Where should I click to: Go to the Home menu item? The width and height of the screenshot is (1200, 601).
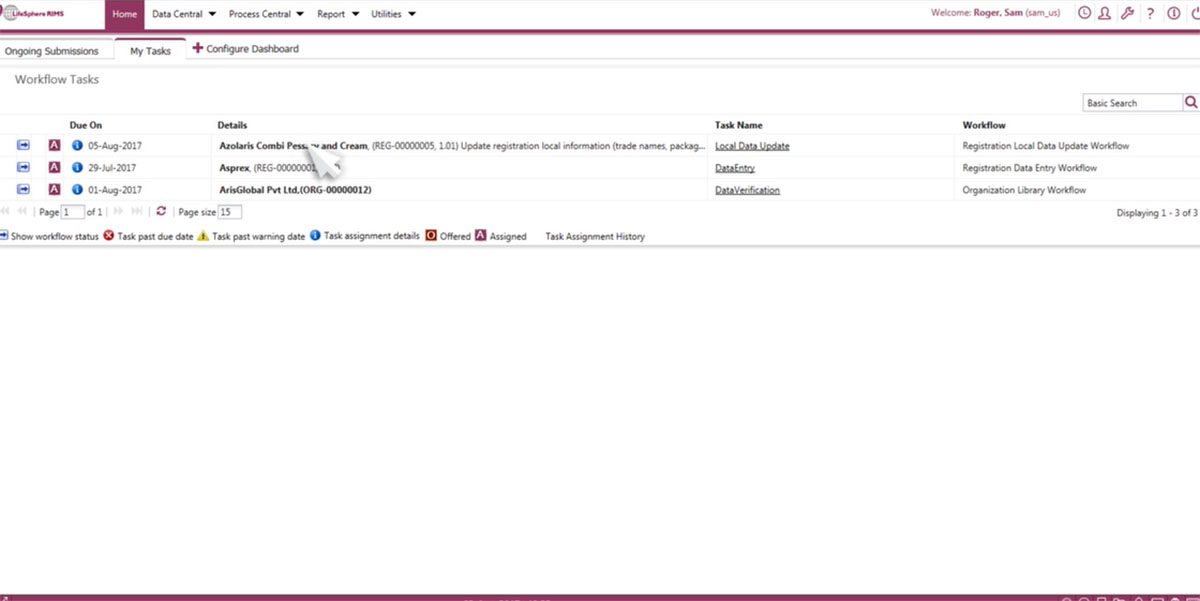(124, 14)
